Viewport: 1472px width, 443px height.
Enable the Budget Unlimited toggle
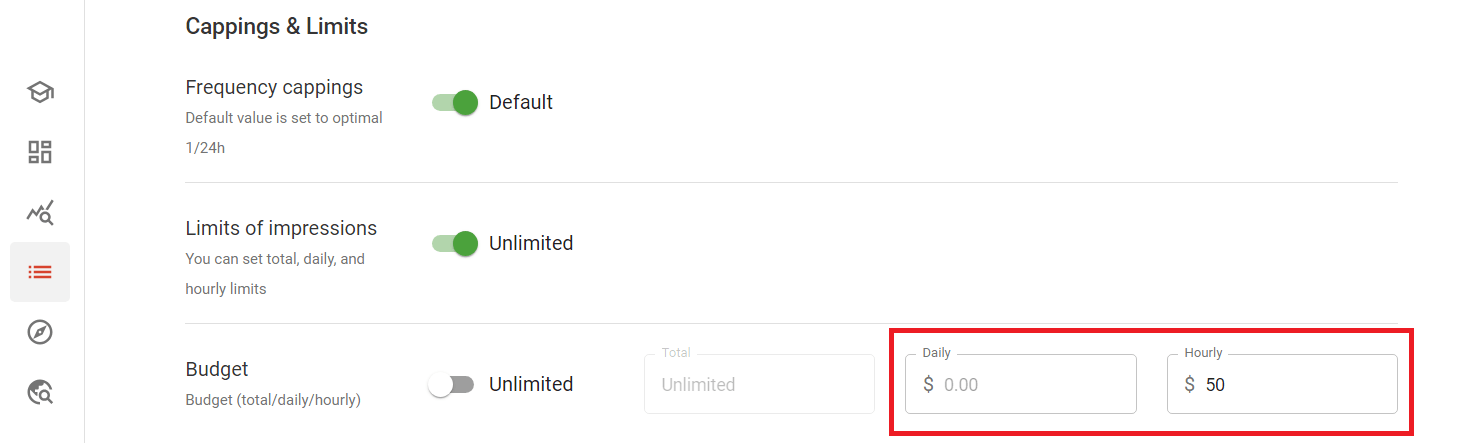tap(451, 384)
